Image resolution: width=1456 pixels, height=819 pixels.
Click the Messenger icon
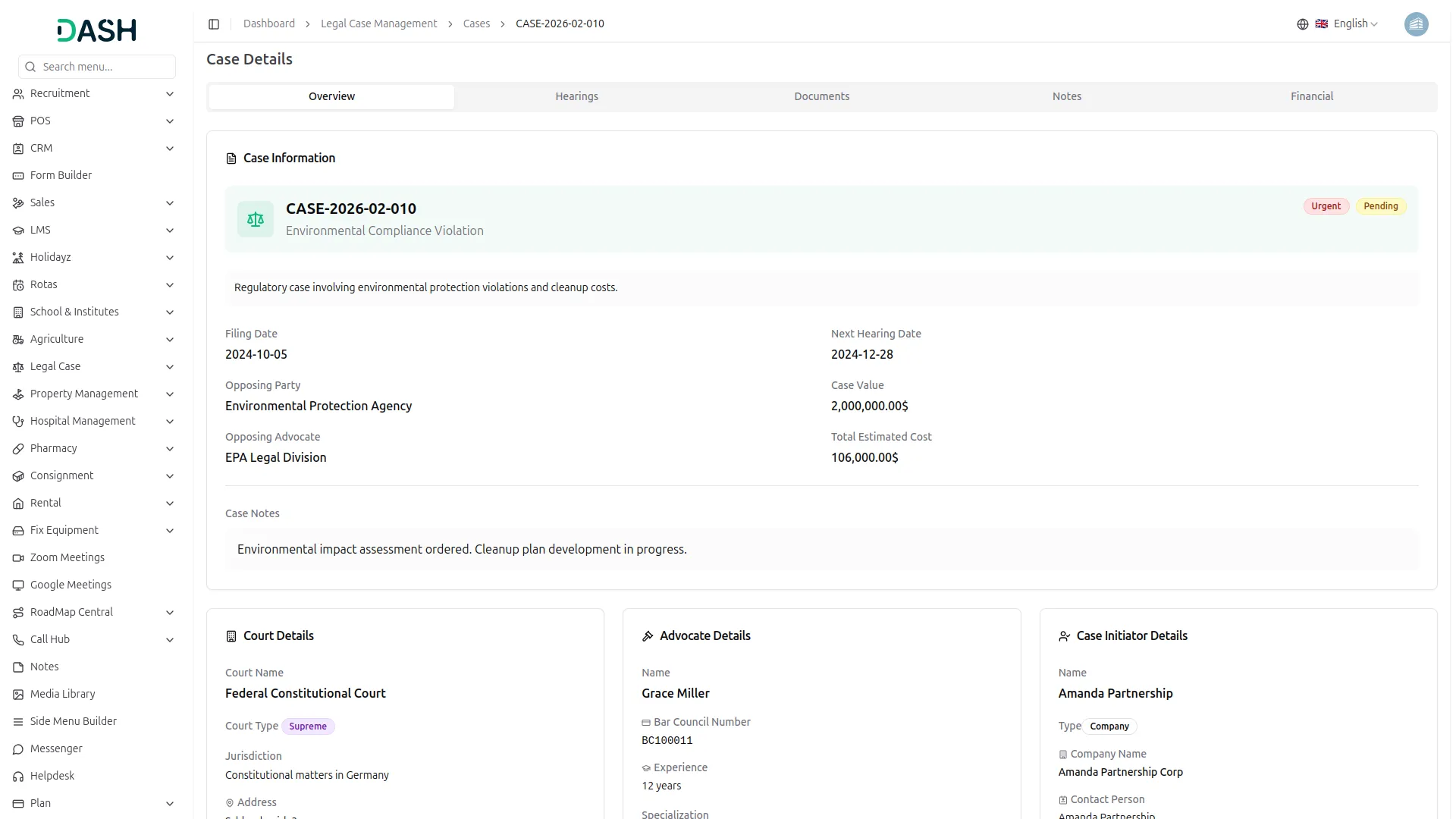click(17, 748)
